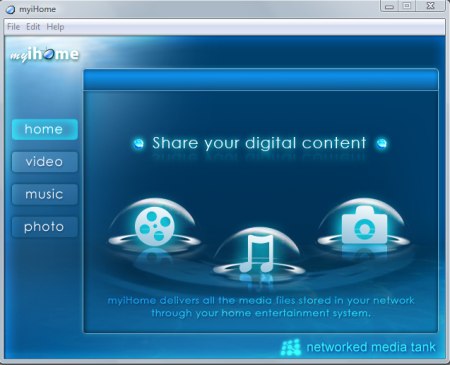Go to the video section

point(45,162)
